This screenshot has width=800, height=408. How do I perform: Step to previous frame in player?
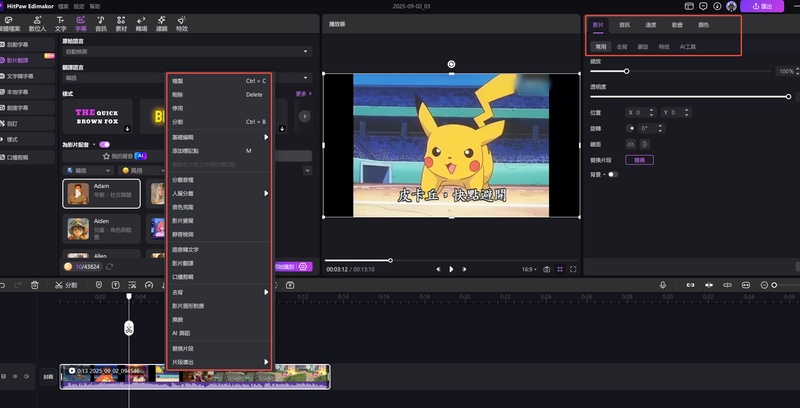[438, 269]
